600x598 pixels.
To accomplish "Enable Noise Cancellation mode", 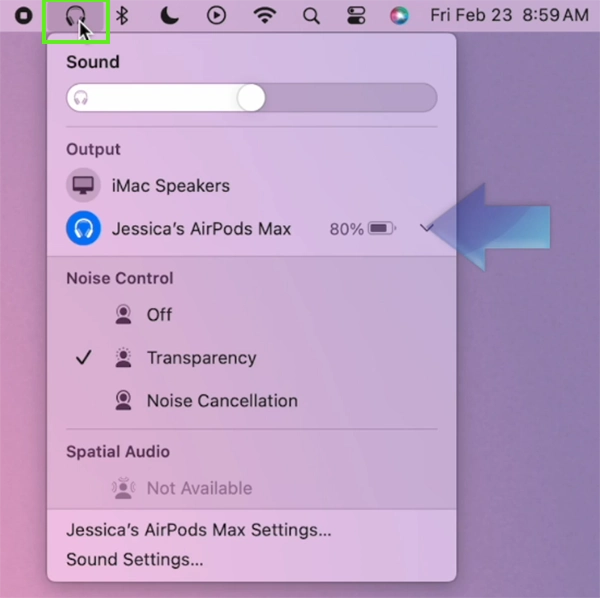I will [252, 401].
